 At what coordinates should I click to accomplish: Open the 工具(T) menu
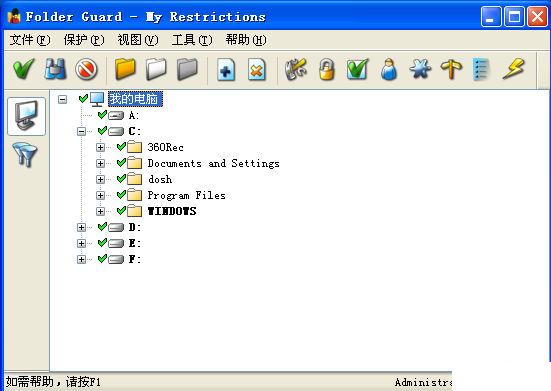tap(192, 40)
